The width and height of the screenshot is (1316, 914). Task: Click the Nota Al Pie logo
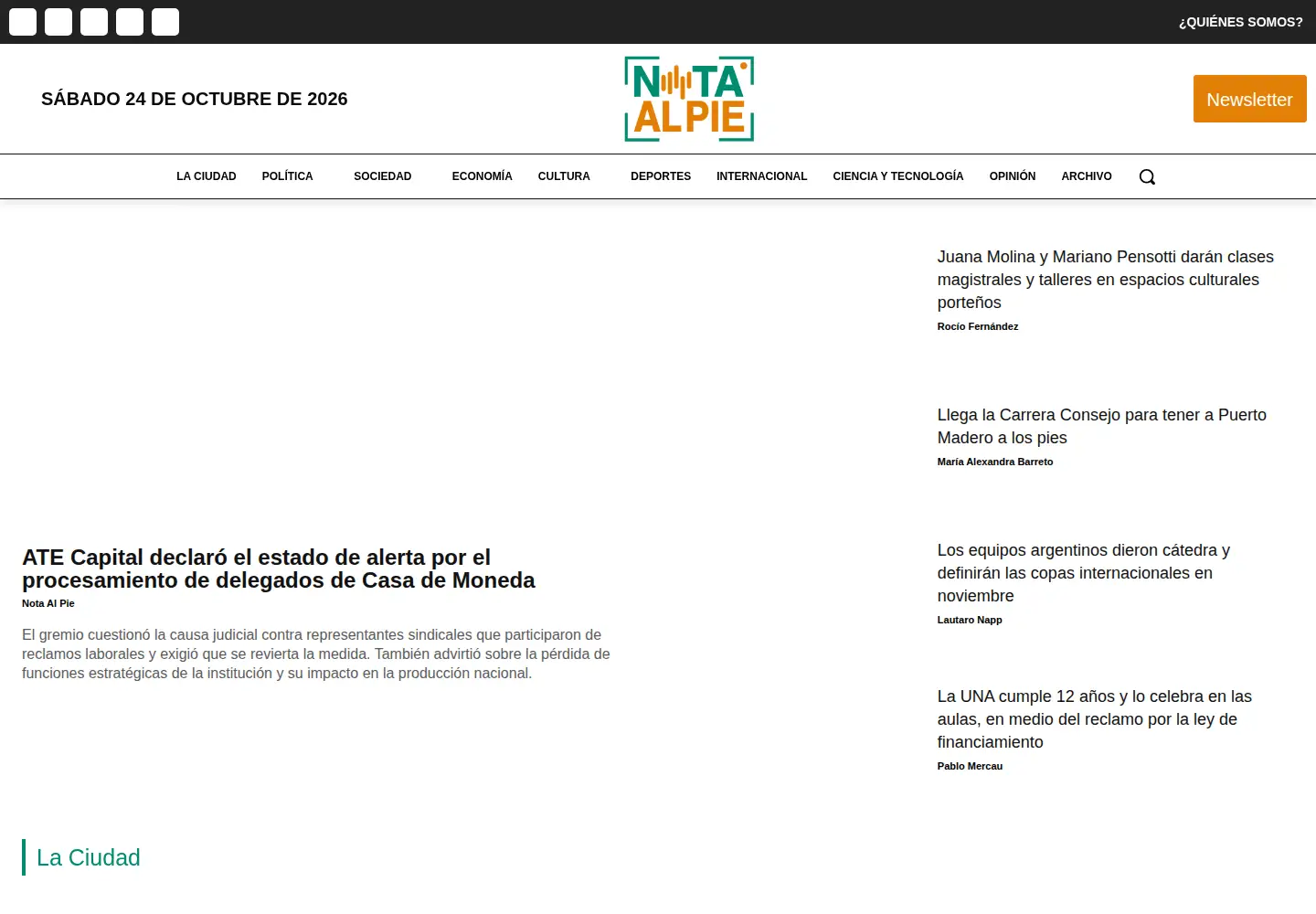[689, 99]
